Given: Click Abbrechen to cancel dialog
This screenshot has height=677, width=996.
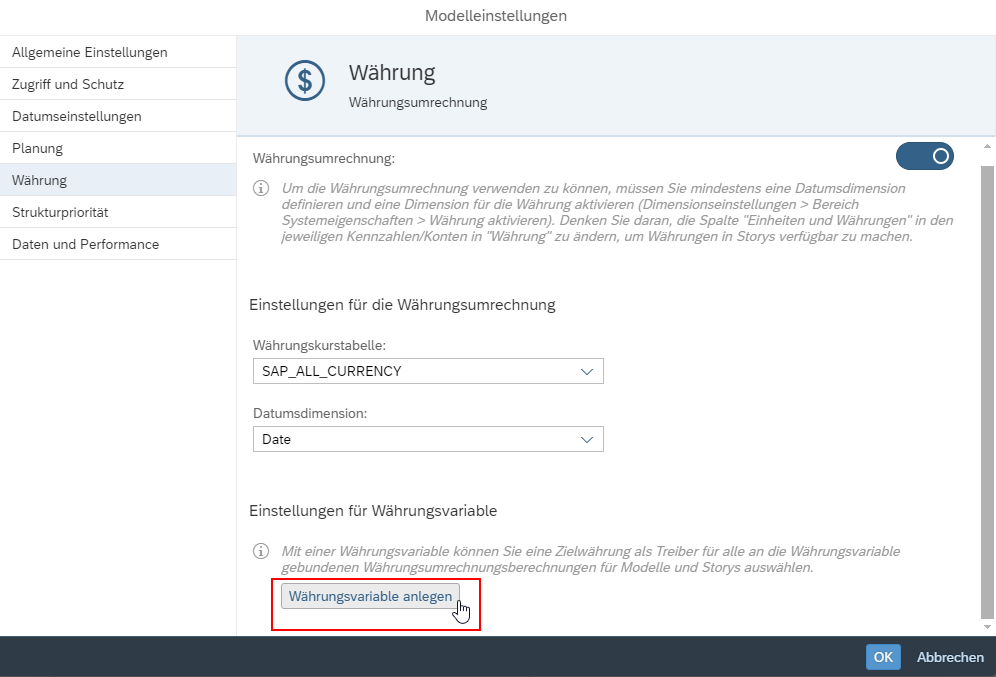Looking at the screenshot, I should point(950,657).
